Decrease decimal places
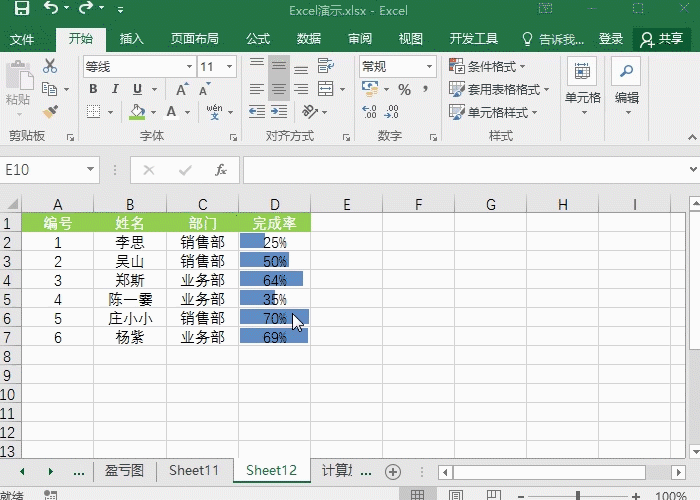This screenshot has width=700, height=500. 392,112
